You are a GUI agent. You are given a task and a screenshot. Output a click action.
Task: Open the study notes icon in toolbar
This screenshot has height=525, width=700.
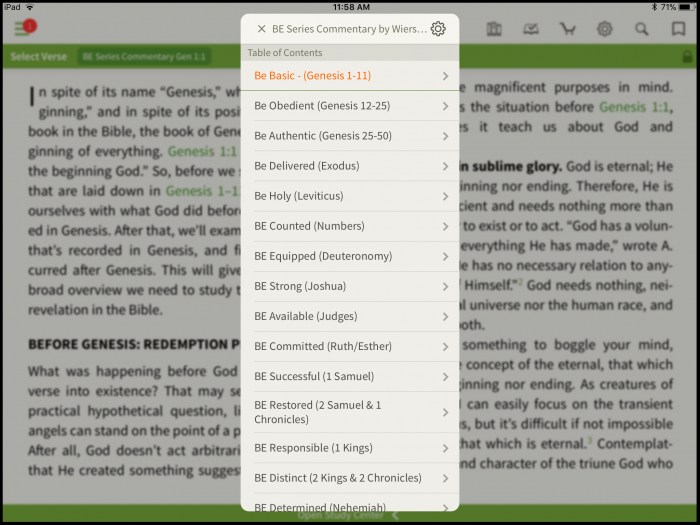[x=531, y=29]
